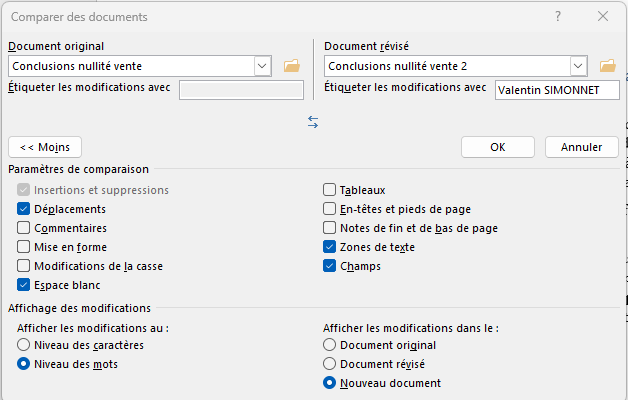Click the help question mark icon
Viewport: 628px width, 400px height.
pos(556,17)
